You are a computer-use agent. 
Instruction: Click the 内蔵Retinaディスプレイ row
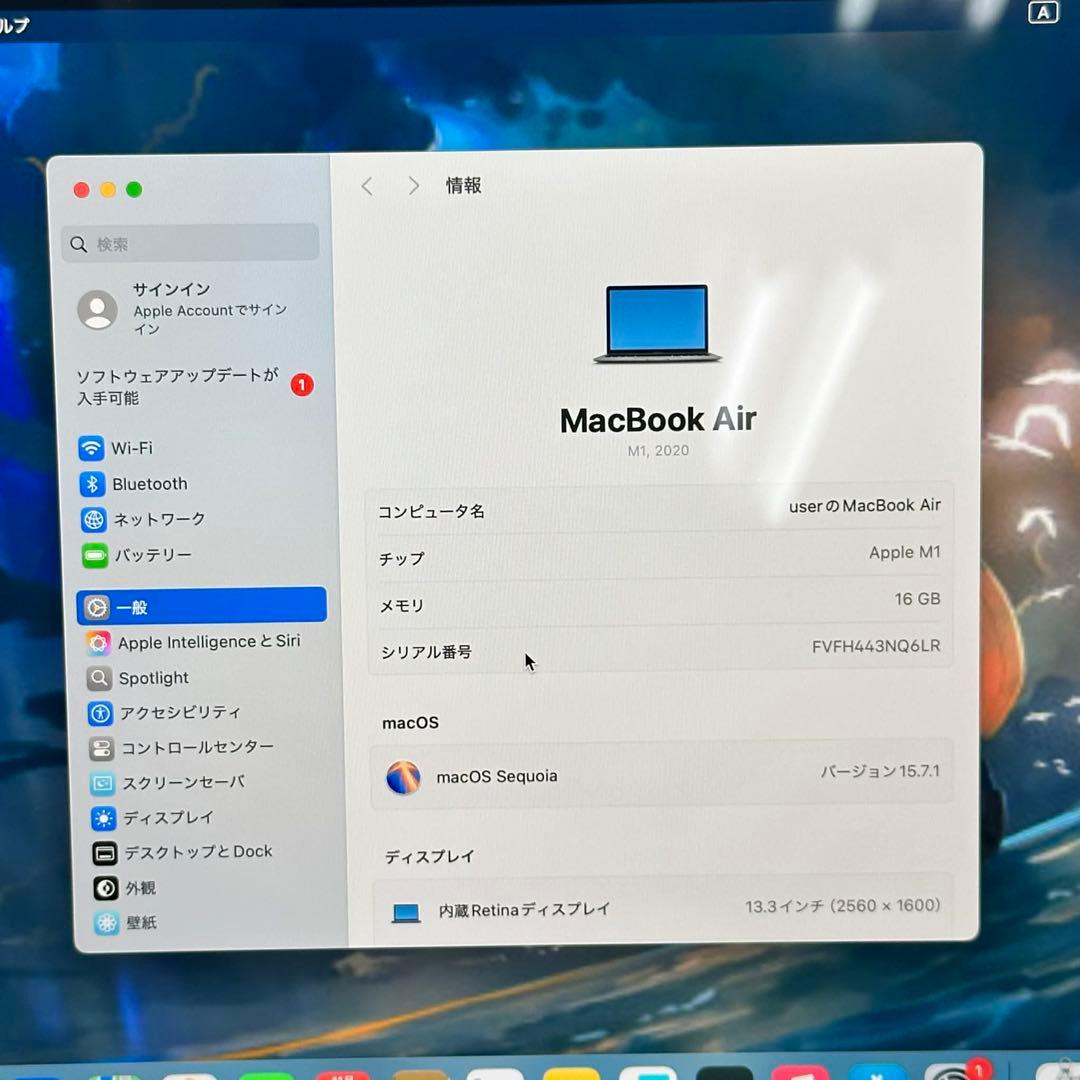point(522,909)
